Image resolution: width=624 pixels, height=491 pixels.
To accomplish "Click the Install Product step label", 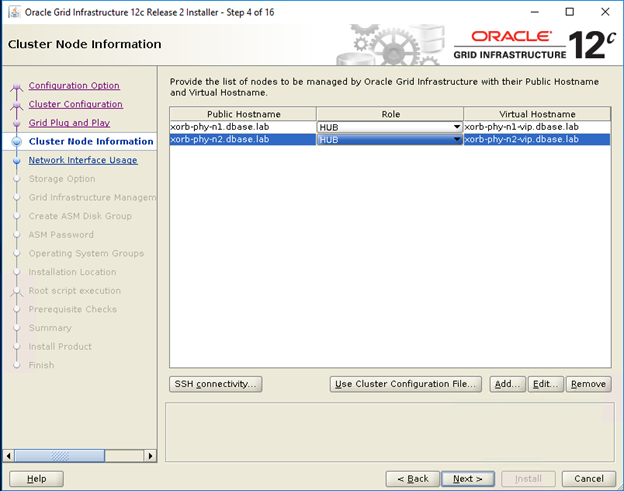I will (60, 347).
